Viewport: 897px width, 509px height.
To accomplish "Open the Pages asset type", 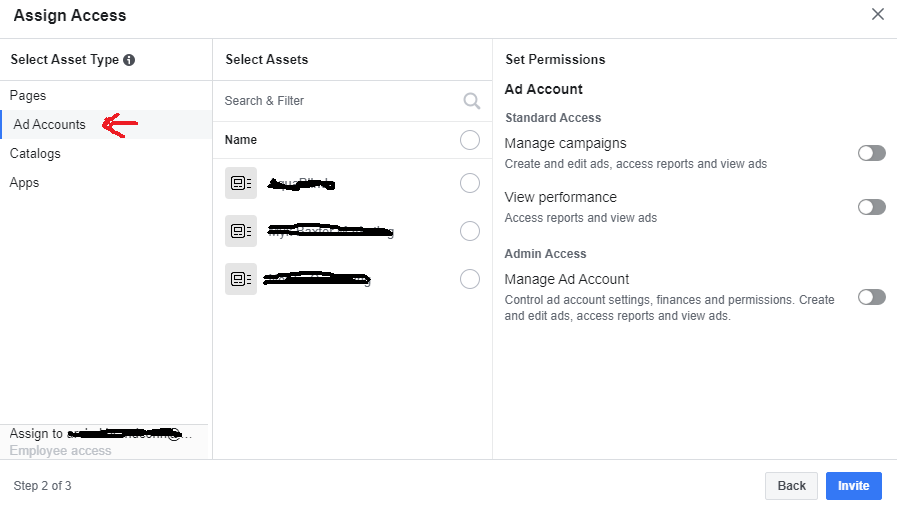I will coord(28,96).
